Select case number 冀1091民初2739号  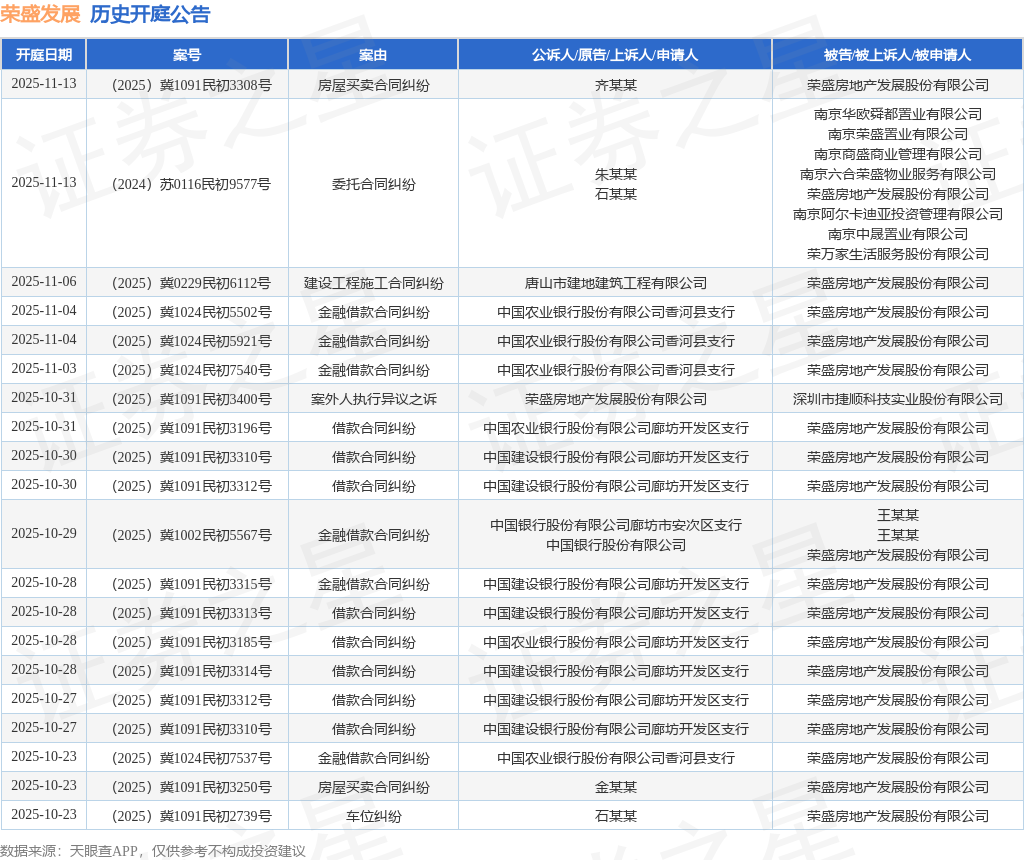click(x=191, y=816)
